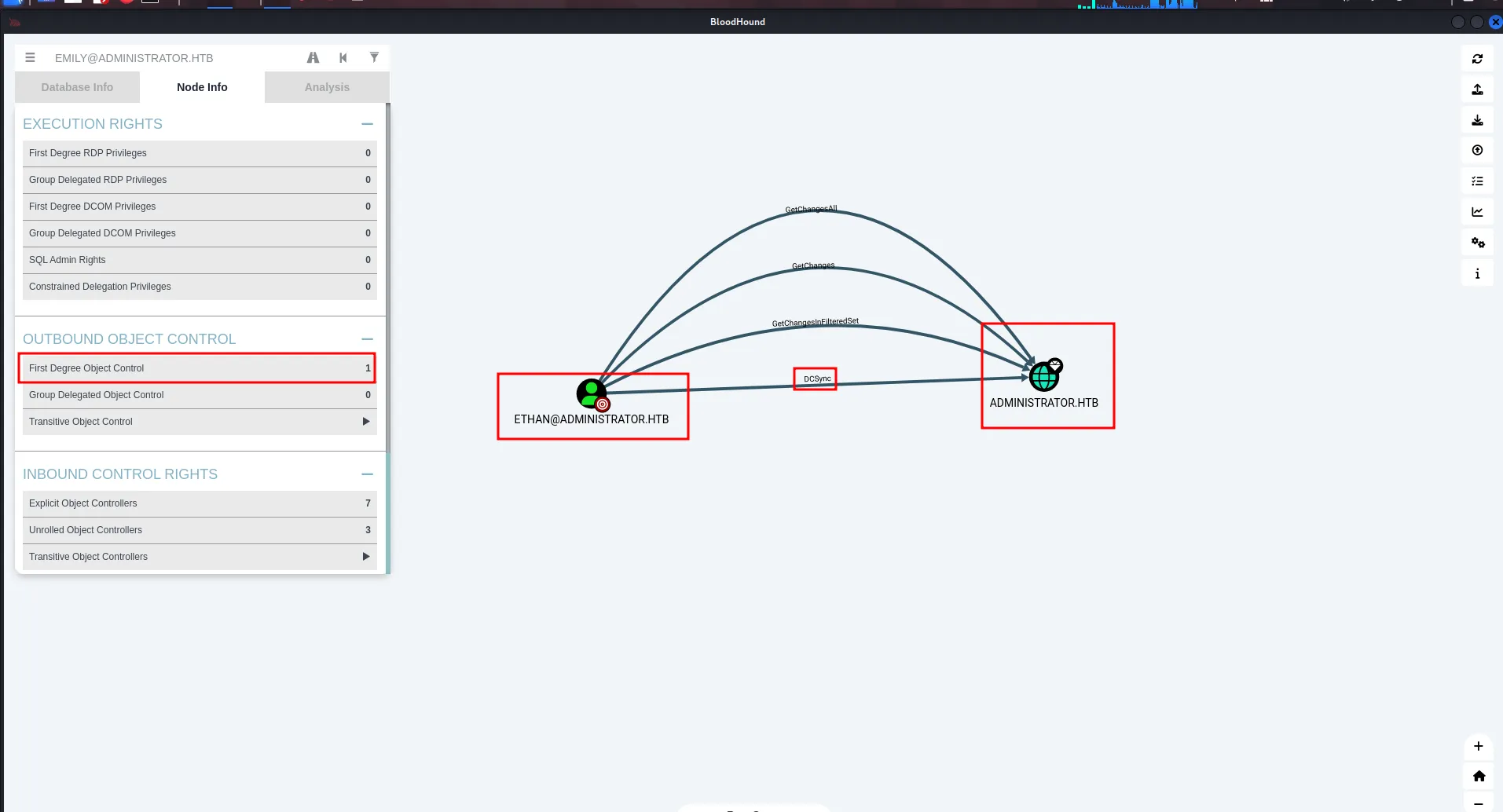Open the Analysis tab
Screen dimensions: 1503x812
coord(327,87)
